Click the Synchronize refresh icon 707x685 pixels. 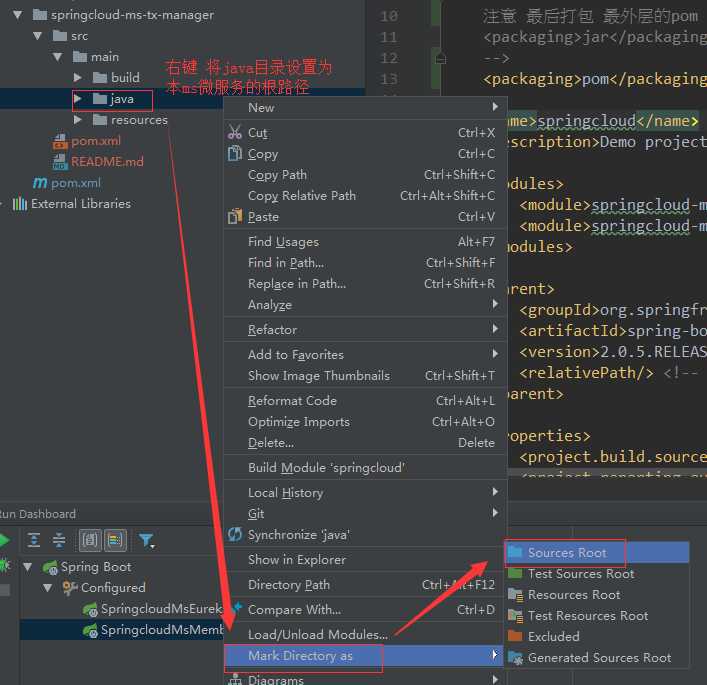[x=234, y=534]
